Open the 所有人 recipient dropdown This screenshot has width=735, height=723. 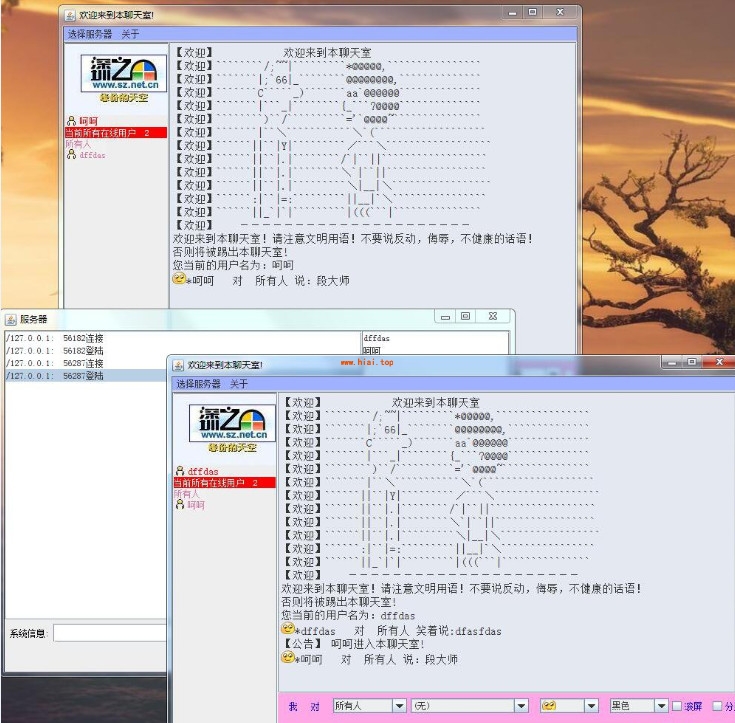pos(369,705)
